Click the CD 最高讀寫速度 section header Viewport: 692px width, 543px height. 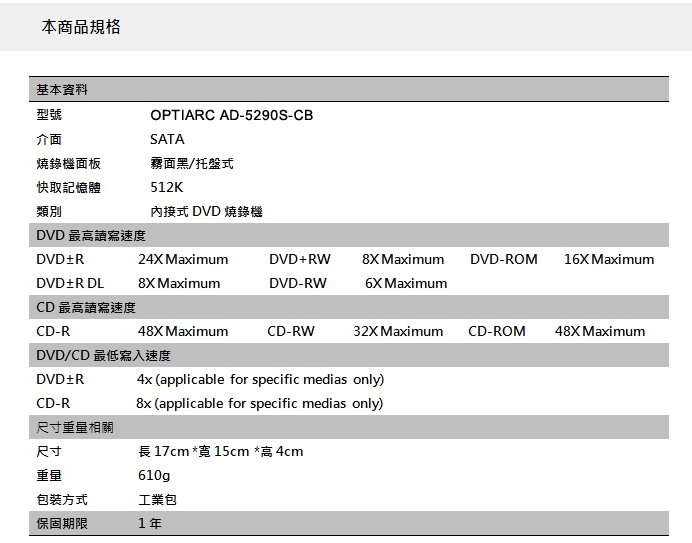[x=349, y=307]
